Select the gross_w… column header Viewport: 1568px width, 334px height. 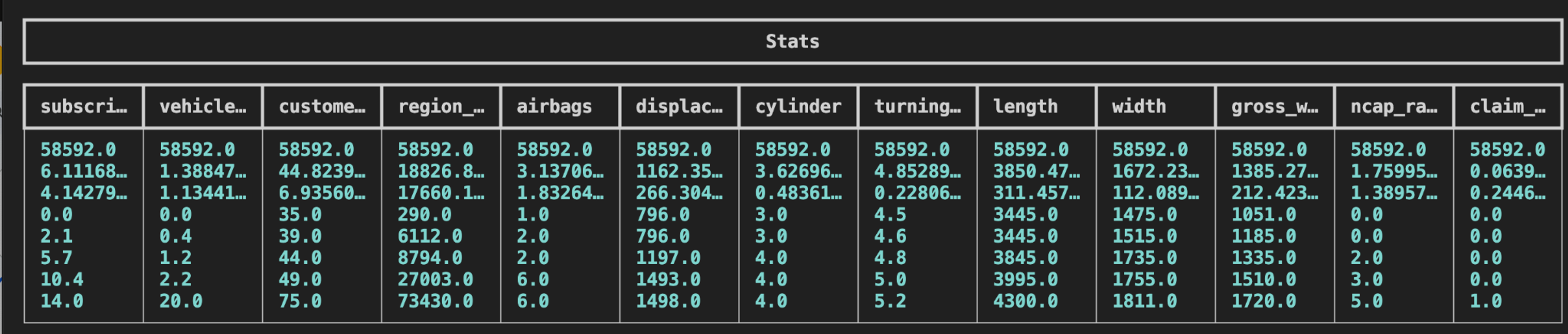[1274, 106]
